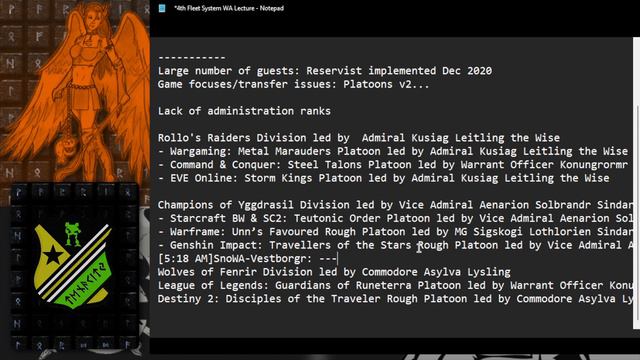Click the line 'Champions of Yggdrasil Division led by'
640x360 pixels.
click(395, 205)
